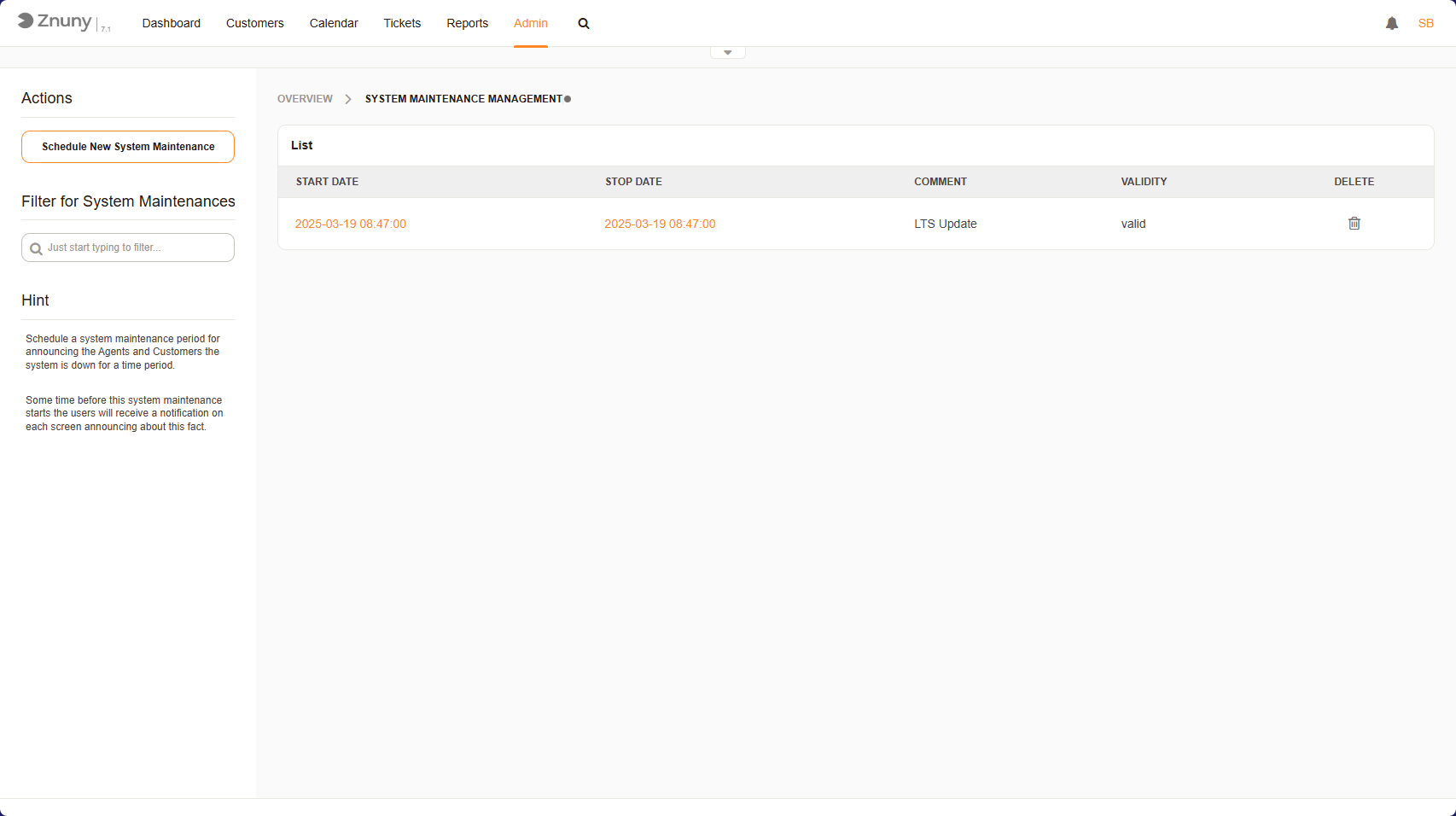
Task: Open the search magnifier in the navigation bar
Action: (584, 23)
